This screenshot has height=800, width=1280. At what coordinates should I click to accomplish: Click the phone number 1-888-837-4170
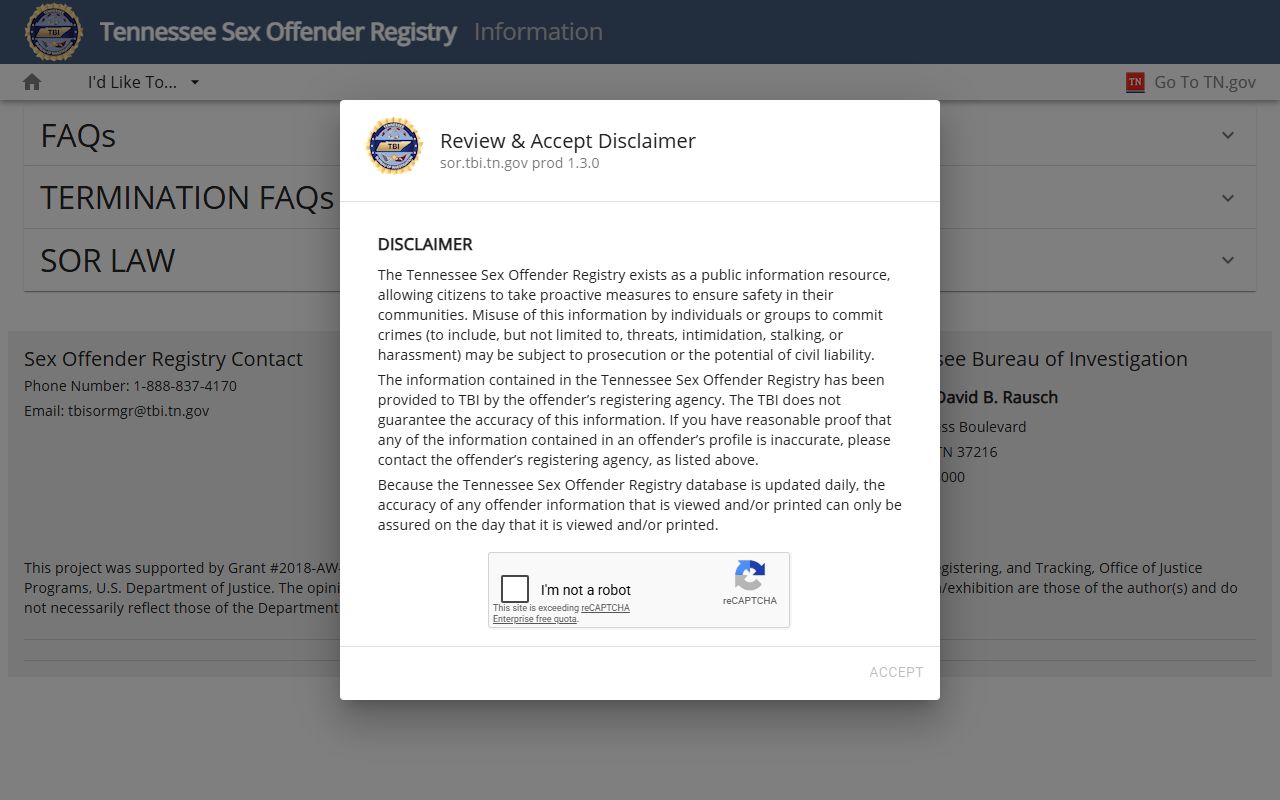pos(185,386)
